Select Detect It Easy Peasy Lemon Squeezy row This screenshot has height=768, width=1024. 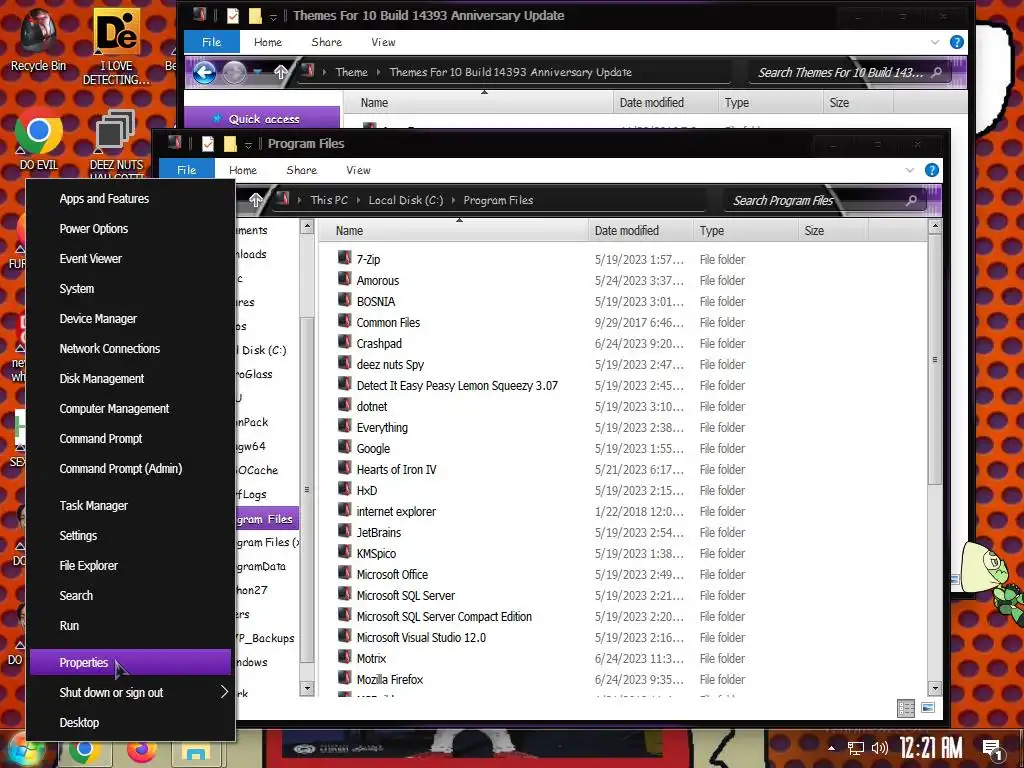(x=457, y=385)
